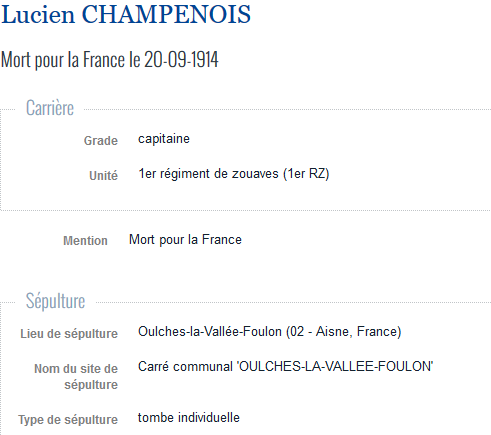Select Mort pour la France mention value
Image resolution: width=491 pixels, height=435 pixels.
pos(185,240)
